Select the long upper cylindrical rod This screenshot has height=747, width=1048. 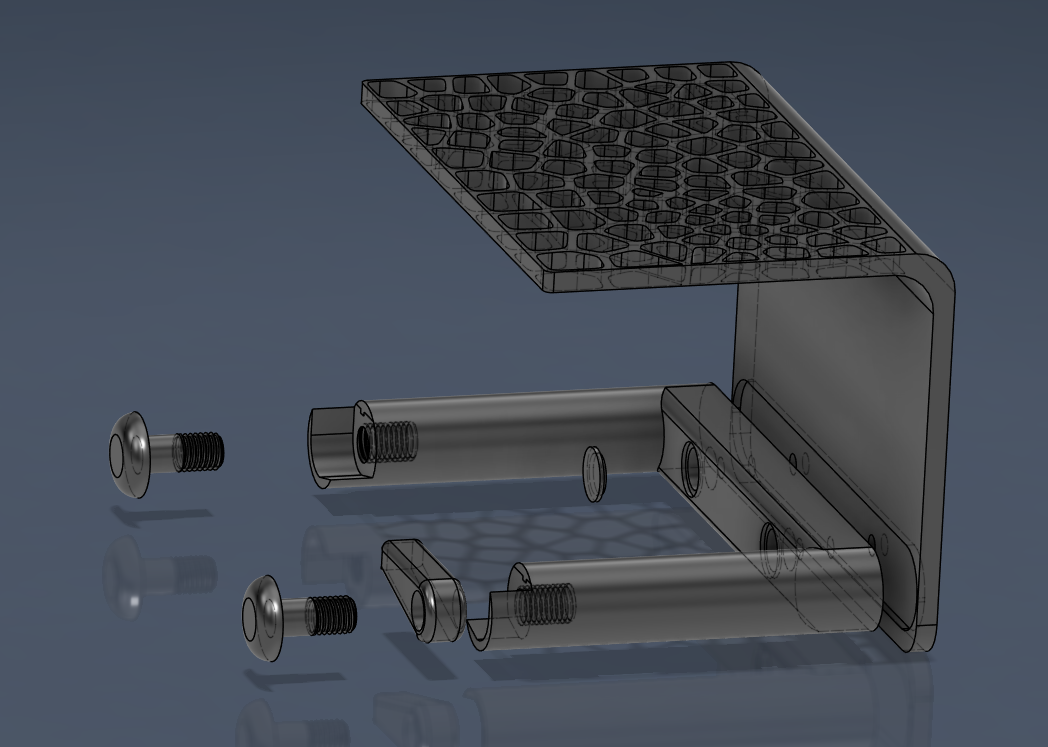508,434
